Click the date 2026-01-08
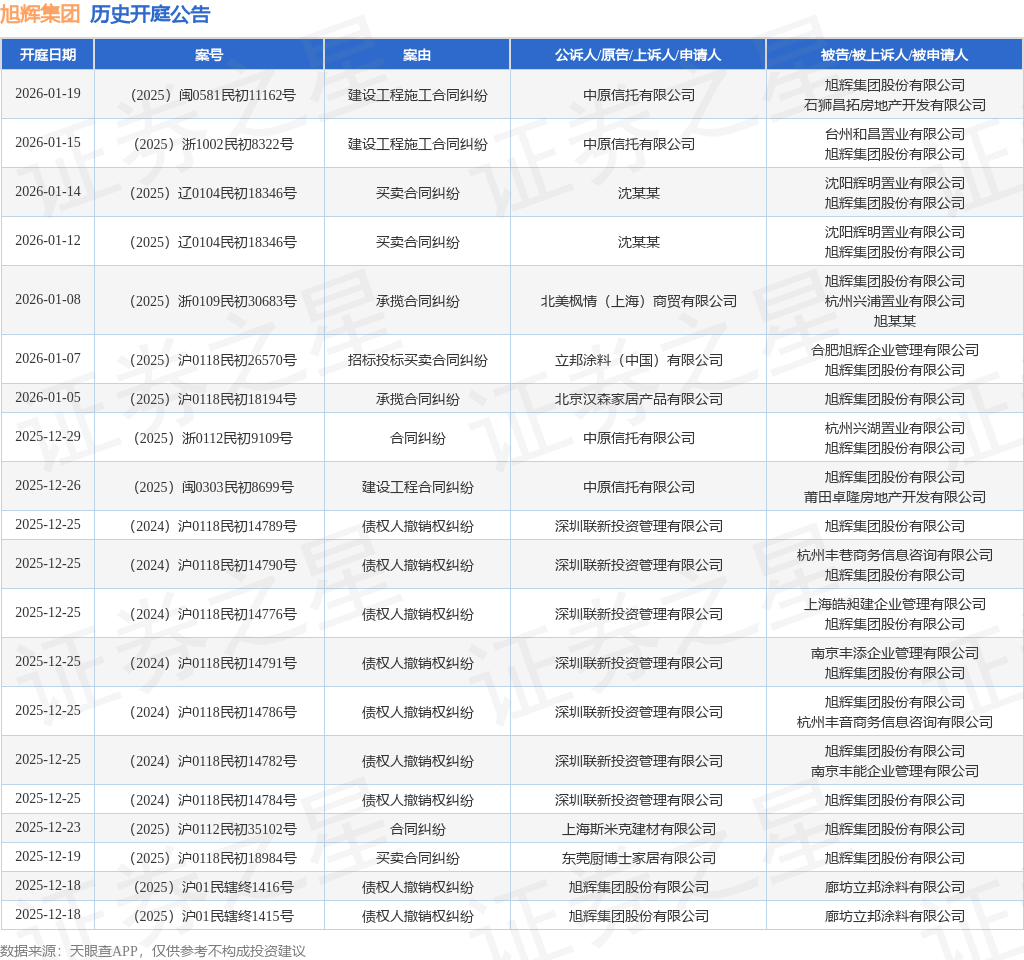1024x960 pixels. point(48,299)
